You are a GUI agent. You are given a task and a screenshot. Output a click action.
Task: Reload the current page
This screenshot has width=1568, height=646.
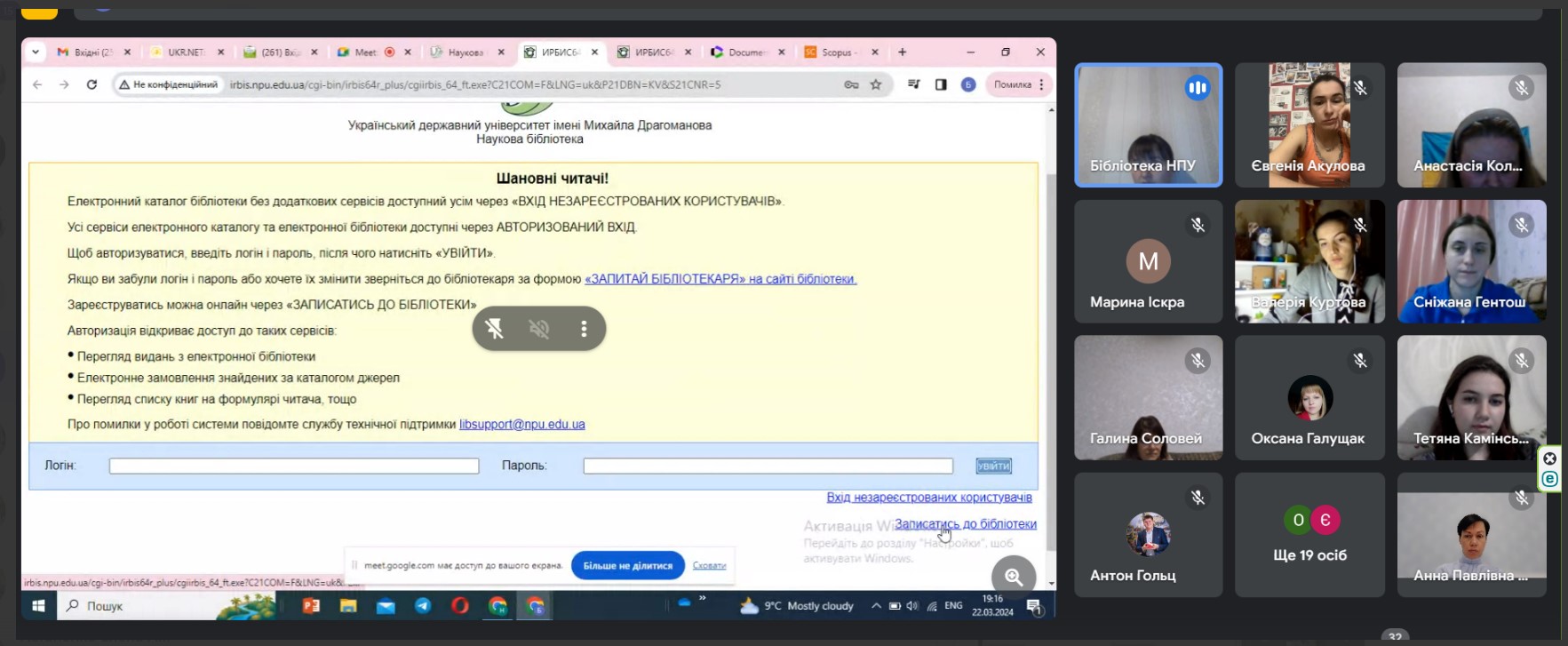tap(92, 84)
